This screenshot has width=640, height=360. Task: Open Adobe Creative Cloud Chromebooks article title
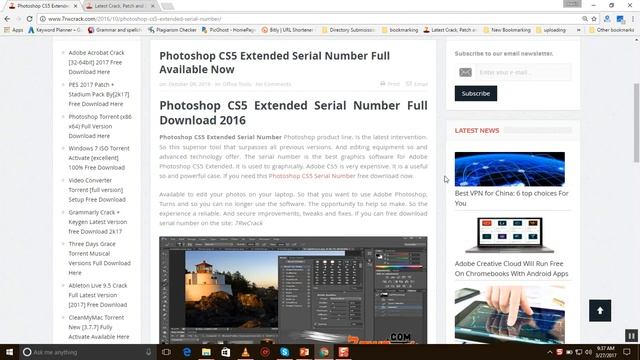coord(511,269)
